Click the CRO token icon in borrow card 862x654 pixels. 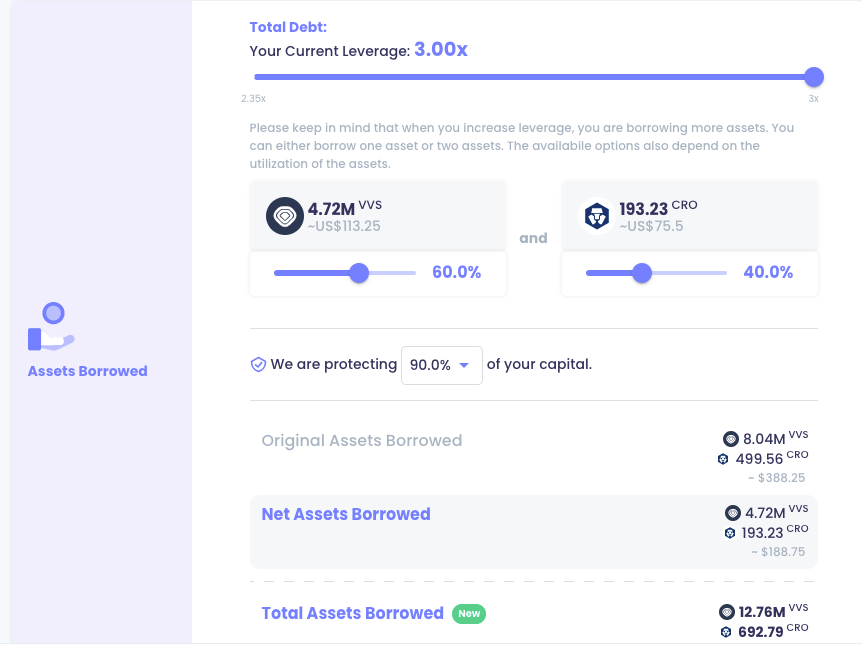coord(597,216)
